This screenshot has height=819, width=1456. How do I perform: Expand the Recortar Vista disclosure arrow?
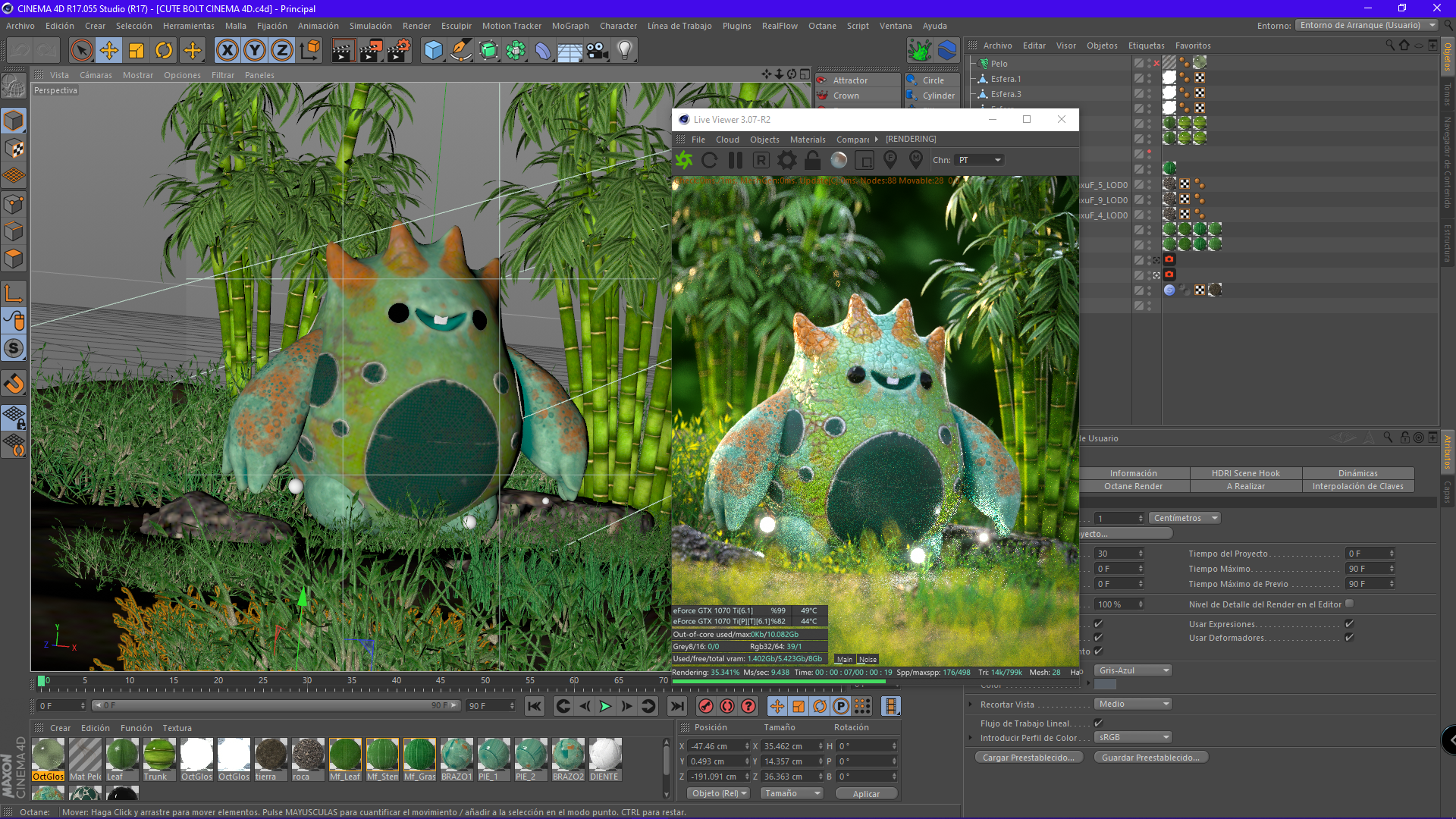coord(970,704)
